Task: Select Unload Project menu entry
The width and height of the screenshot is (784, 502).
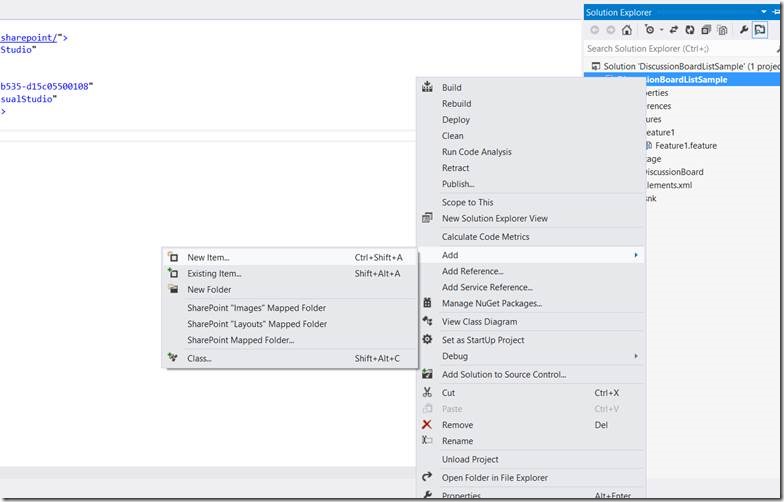Action: (470, 459)
